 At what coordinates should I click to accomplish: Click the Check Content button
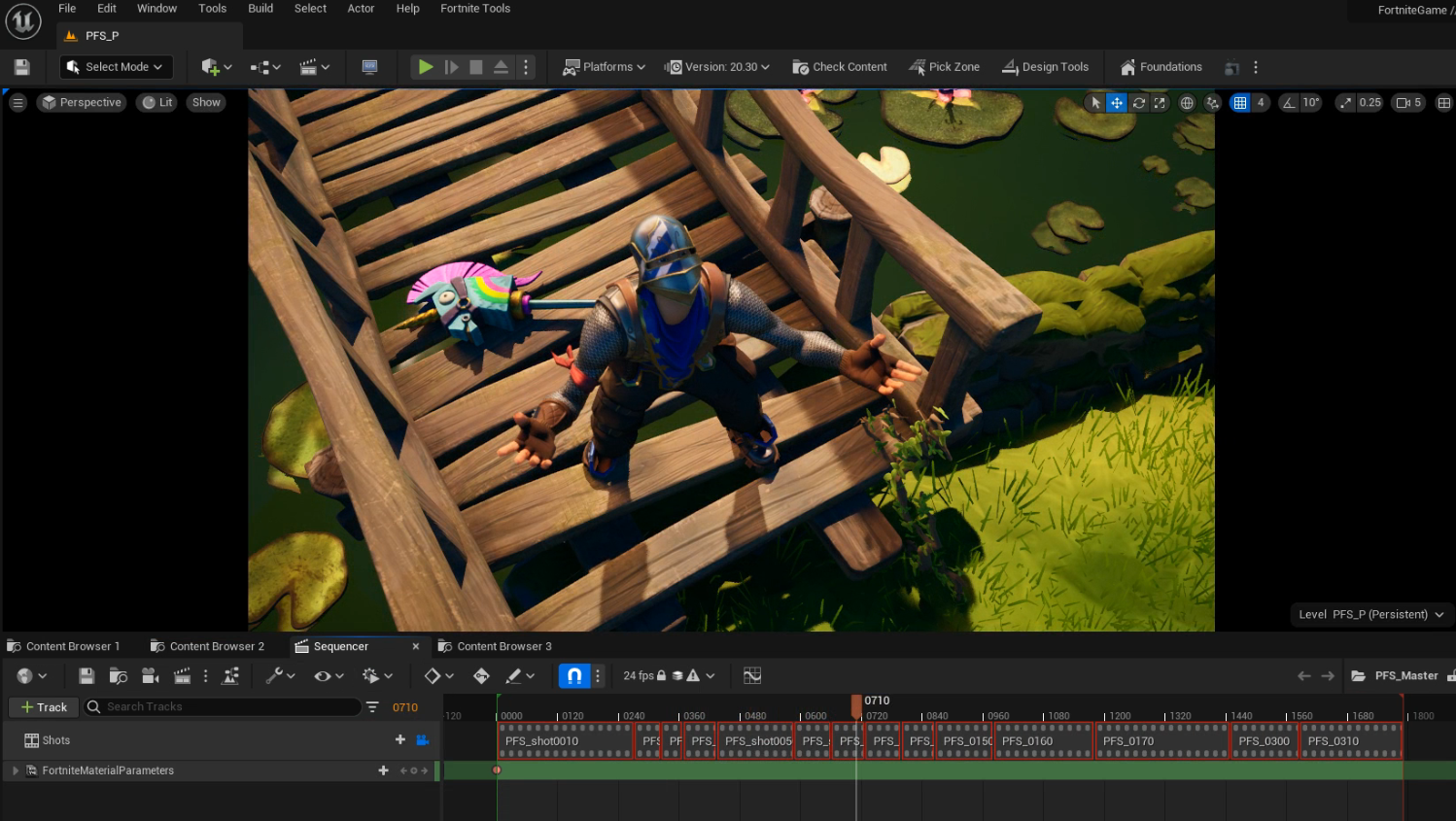coord(839,66)
